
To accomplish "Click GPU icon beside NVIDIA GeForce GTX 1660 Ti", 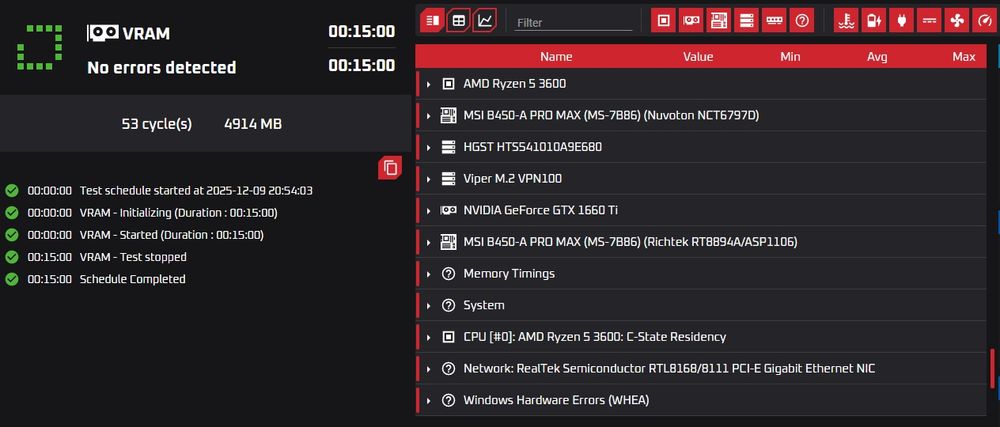I will (448, 210).
